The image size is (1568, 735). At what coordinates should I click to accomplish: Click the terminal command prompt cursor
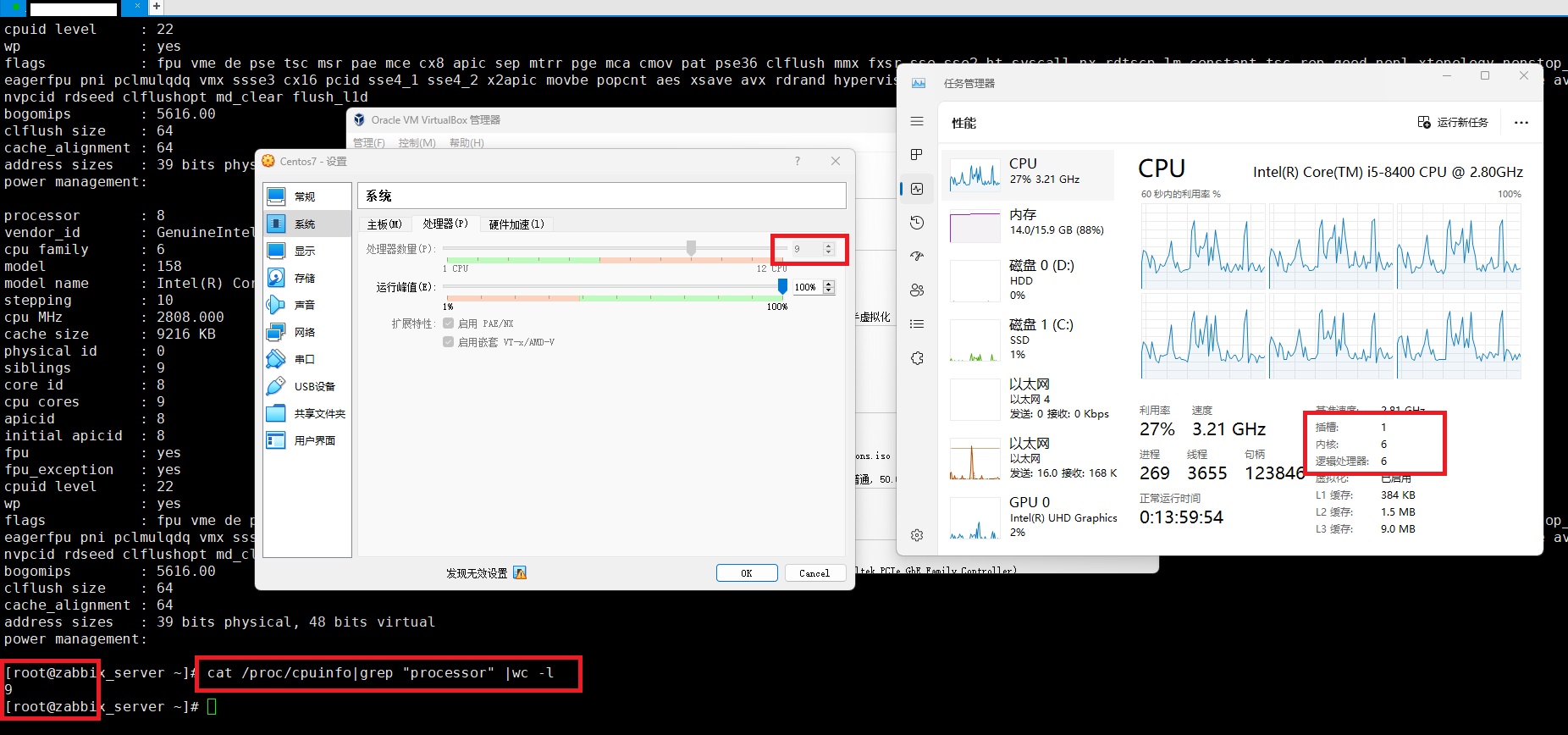pos(212,706)
